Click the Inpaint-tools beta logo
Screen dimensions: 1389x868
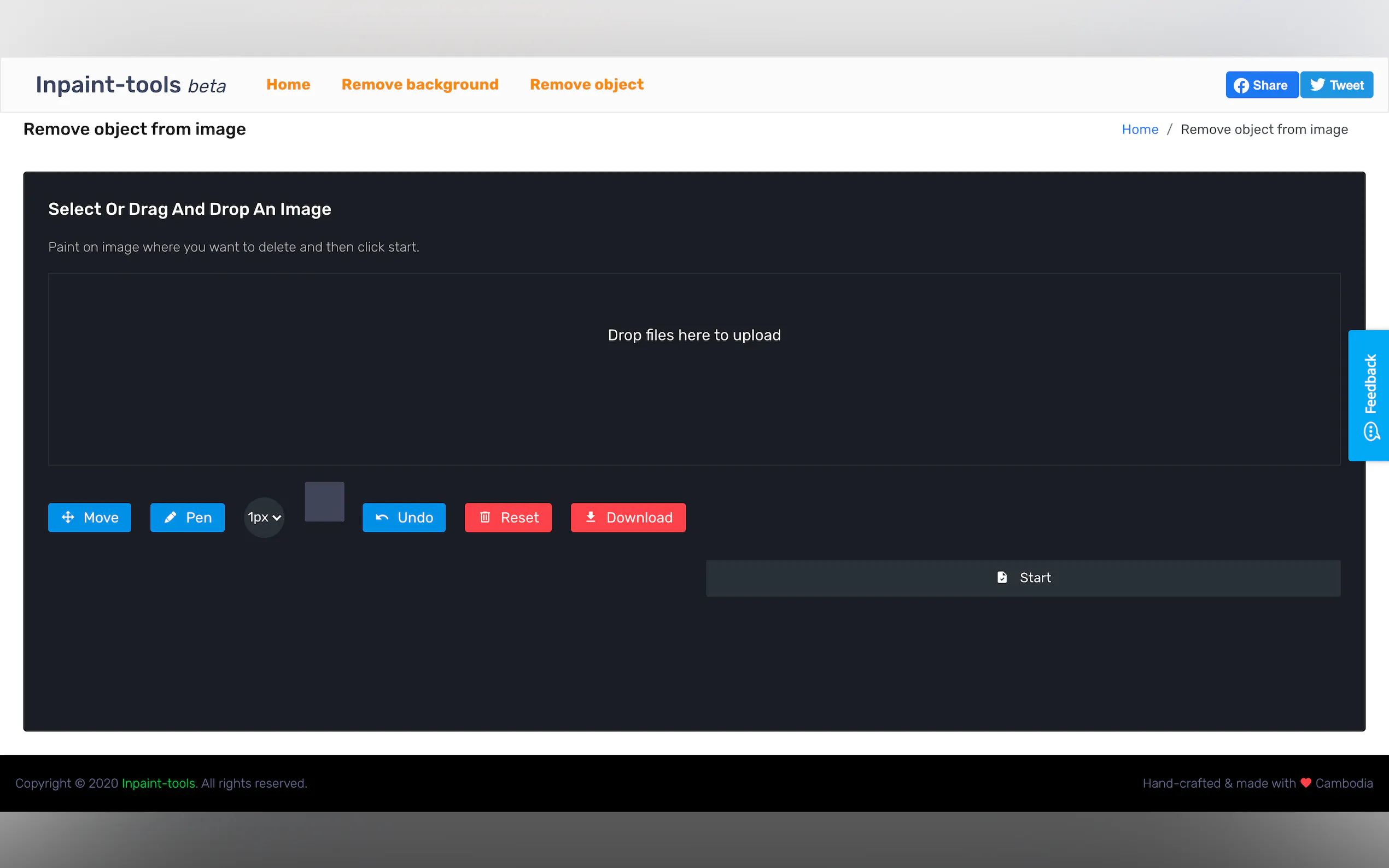tap(131, 85)
